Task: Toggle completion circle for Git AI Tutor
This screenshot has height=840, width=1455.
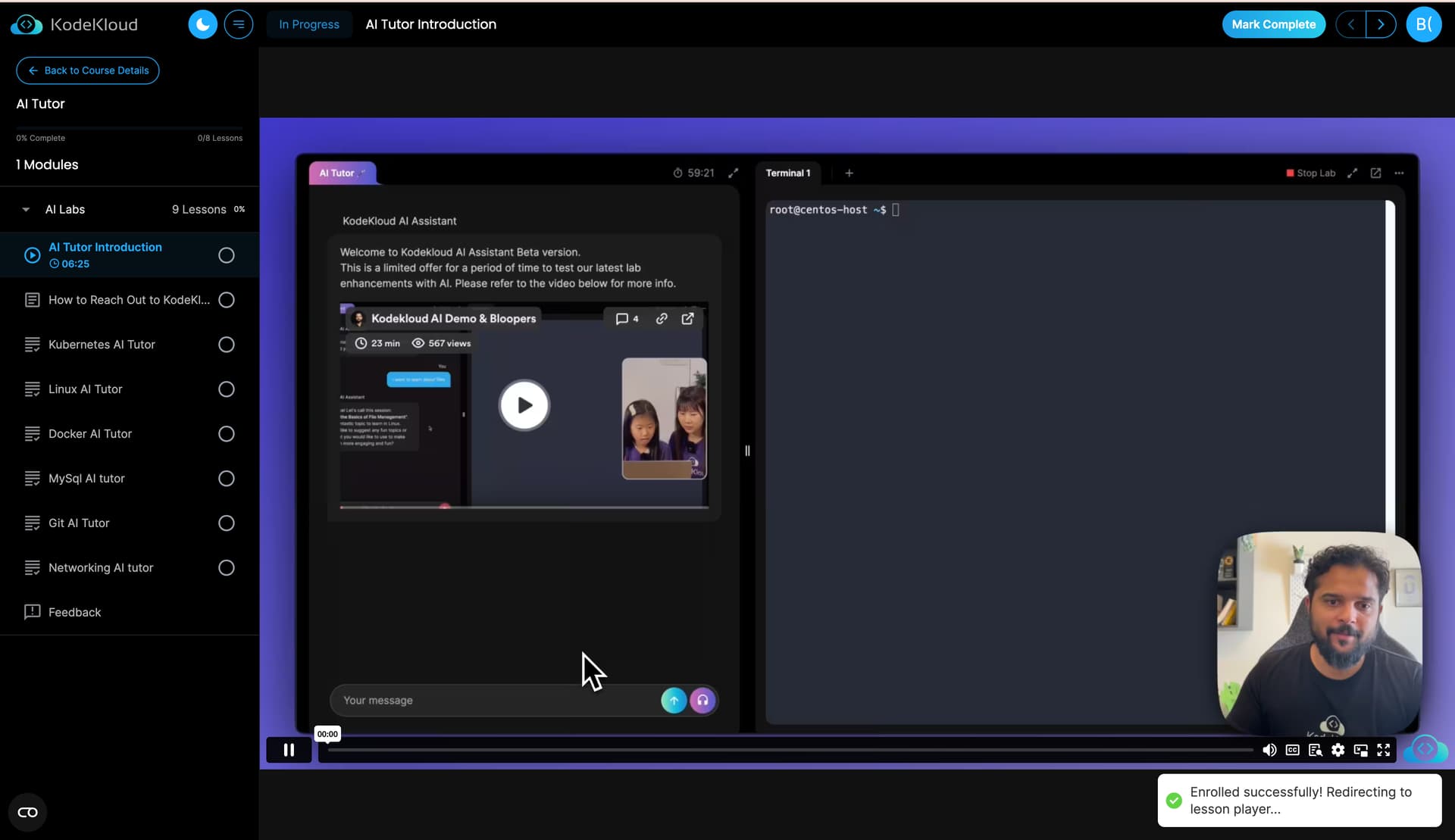Action: [226, 523]
